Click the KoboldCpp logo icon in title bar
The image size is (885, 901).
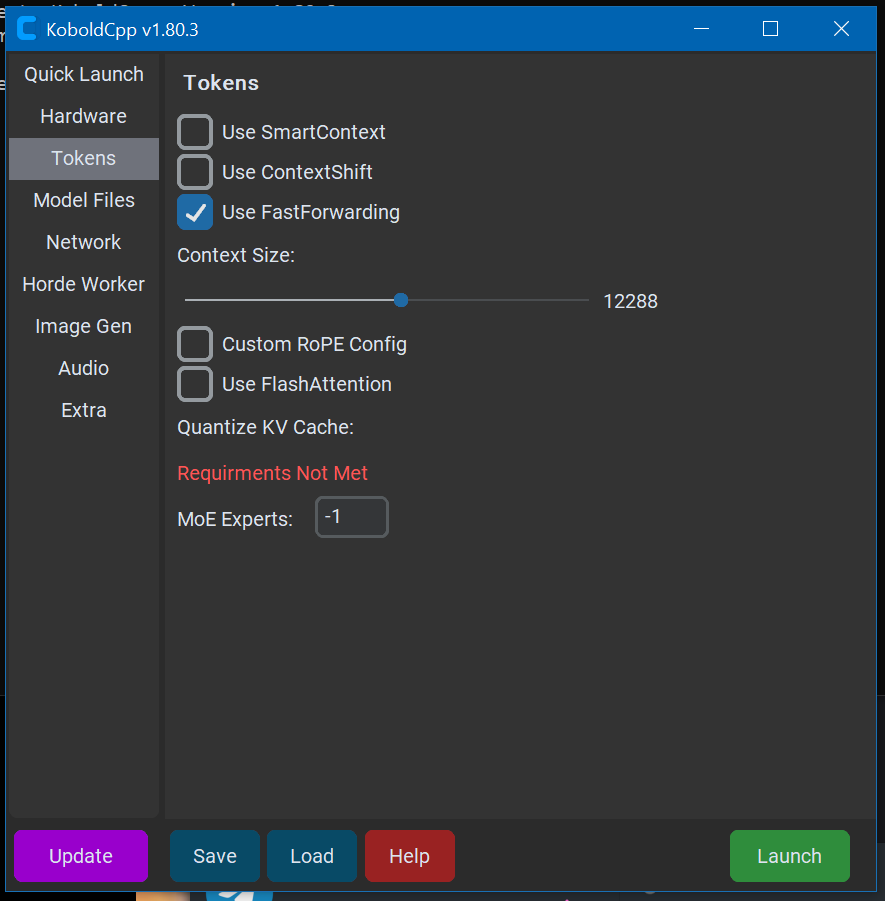[28, 29]
